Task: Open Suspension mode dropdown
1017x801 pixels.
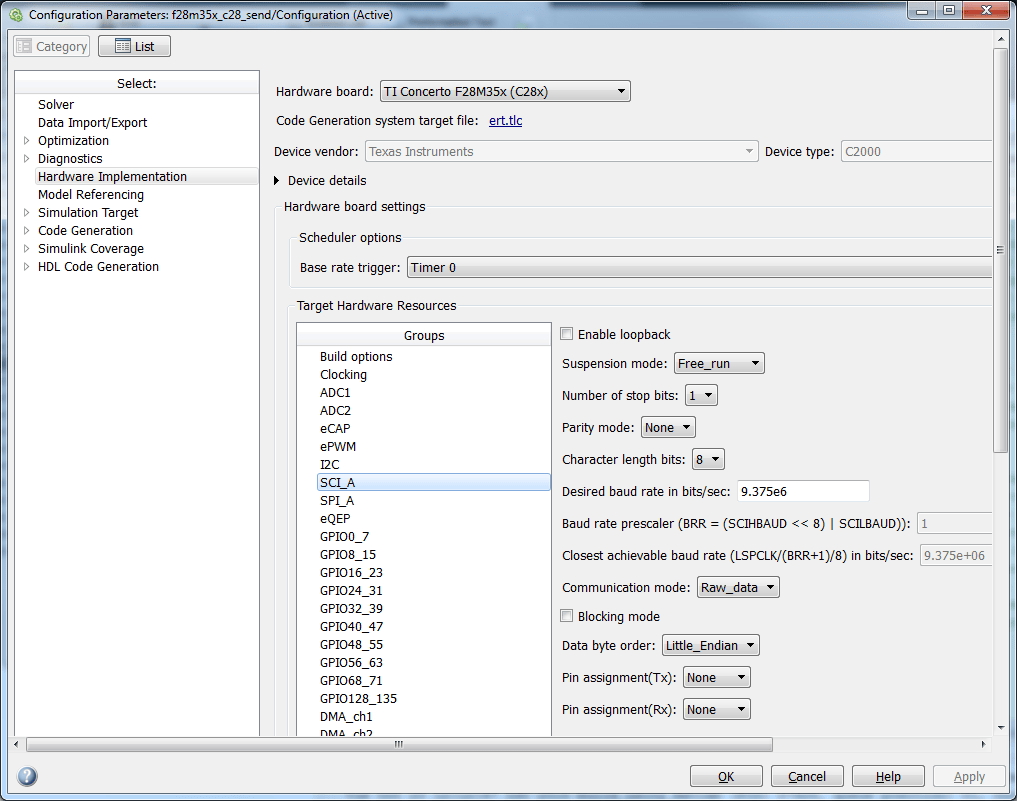Action: (719, 363)
